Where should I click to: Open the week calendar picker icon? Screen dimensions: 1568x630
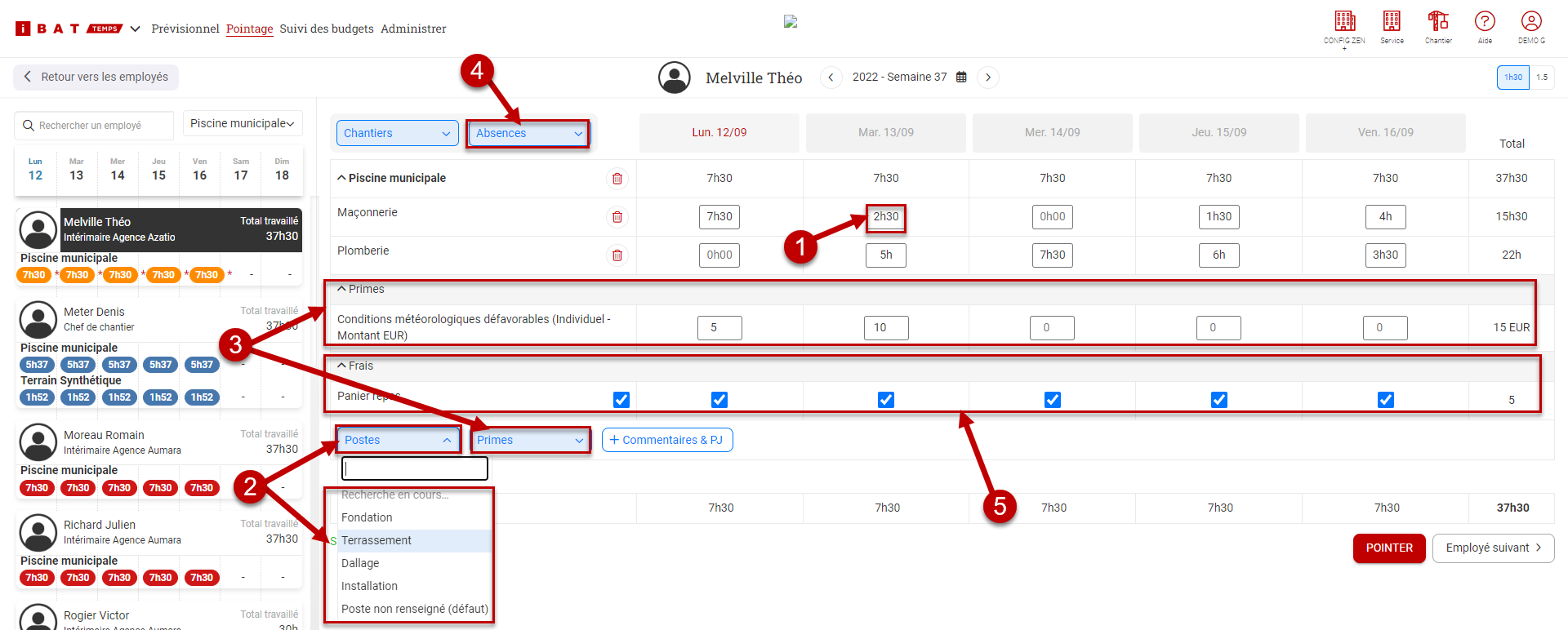(x=961, y=78)
